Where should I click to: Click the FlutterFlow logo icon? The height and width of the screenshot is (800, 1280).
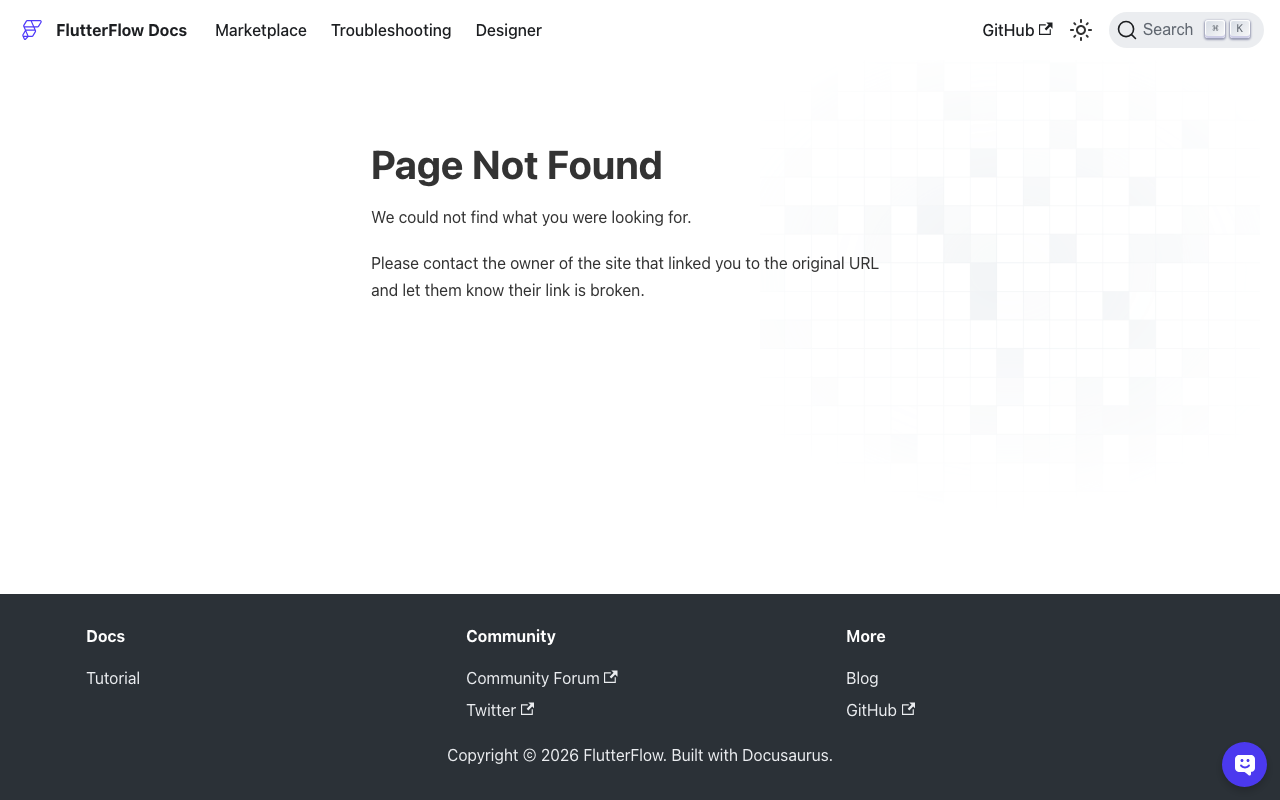[32, 30]
